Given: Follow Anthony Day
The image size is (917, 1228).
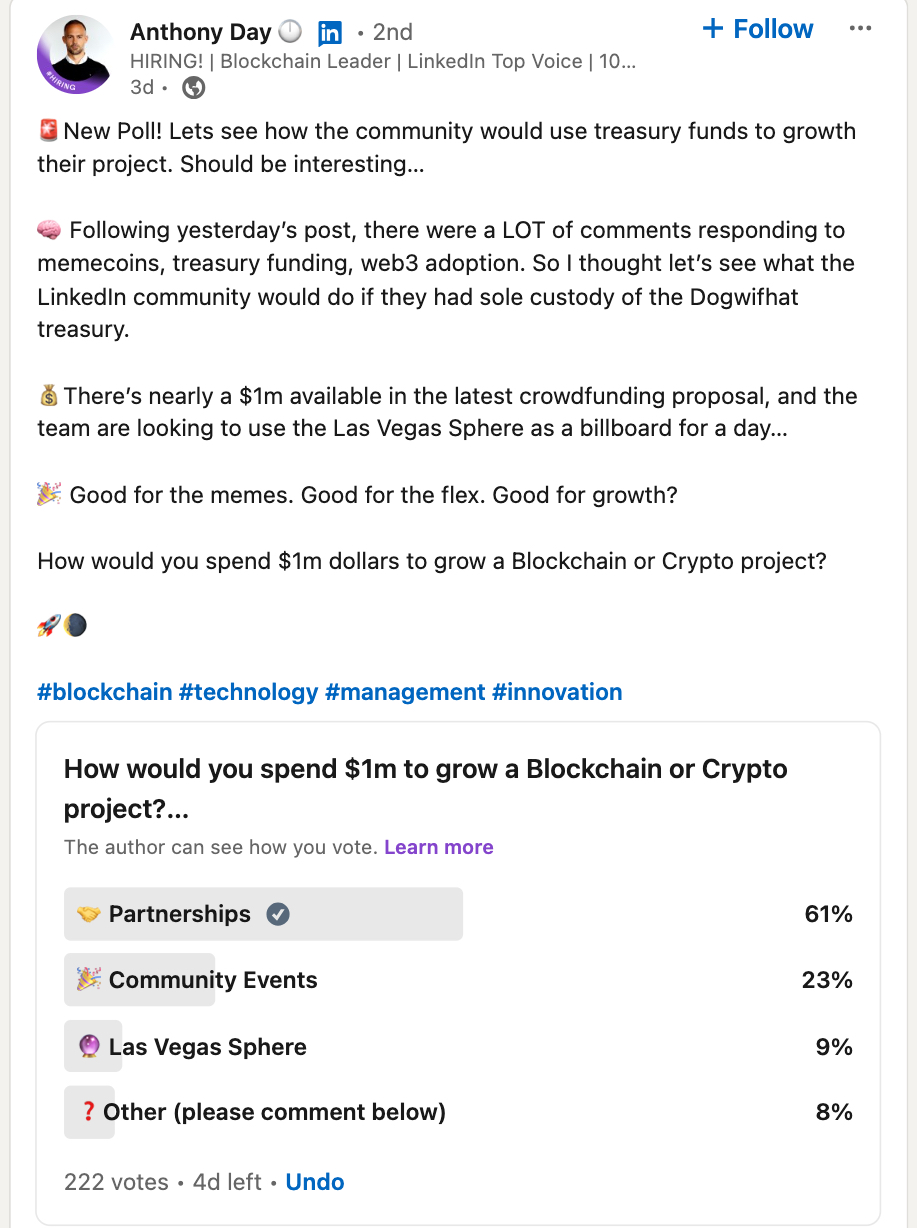Looking at the screenshot, I should 758,29.
